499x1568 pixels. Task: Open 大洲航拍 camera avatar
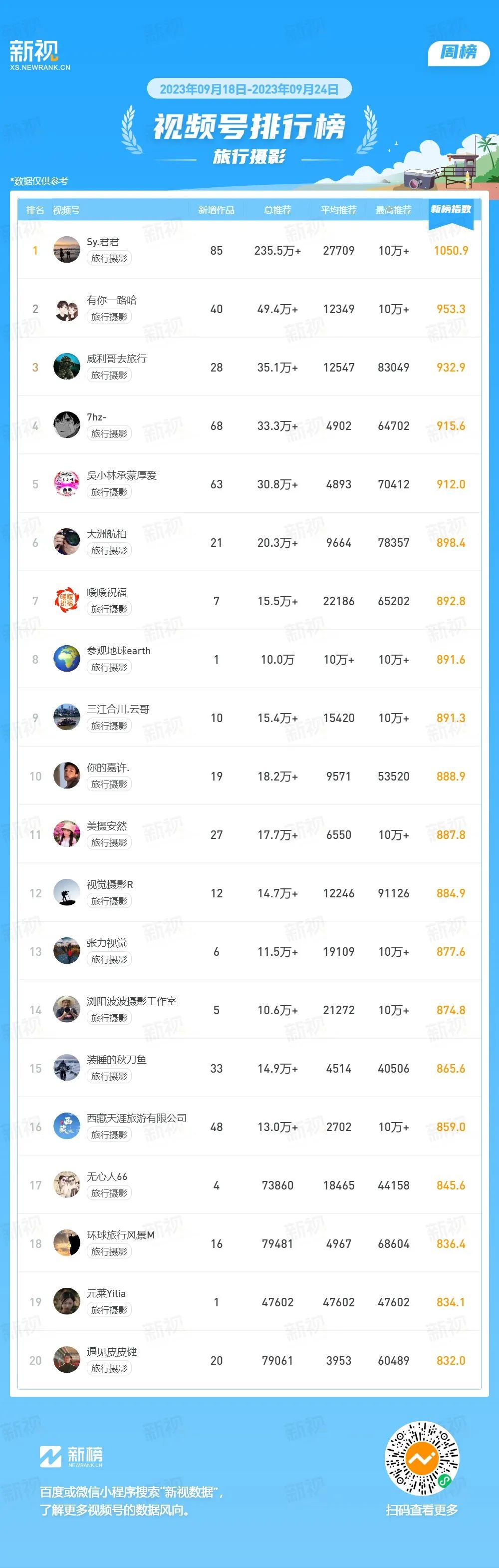67,542
